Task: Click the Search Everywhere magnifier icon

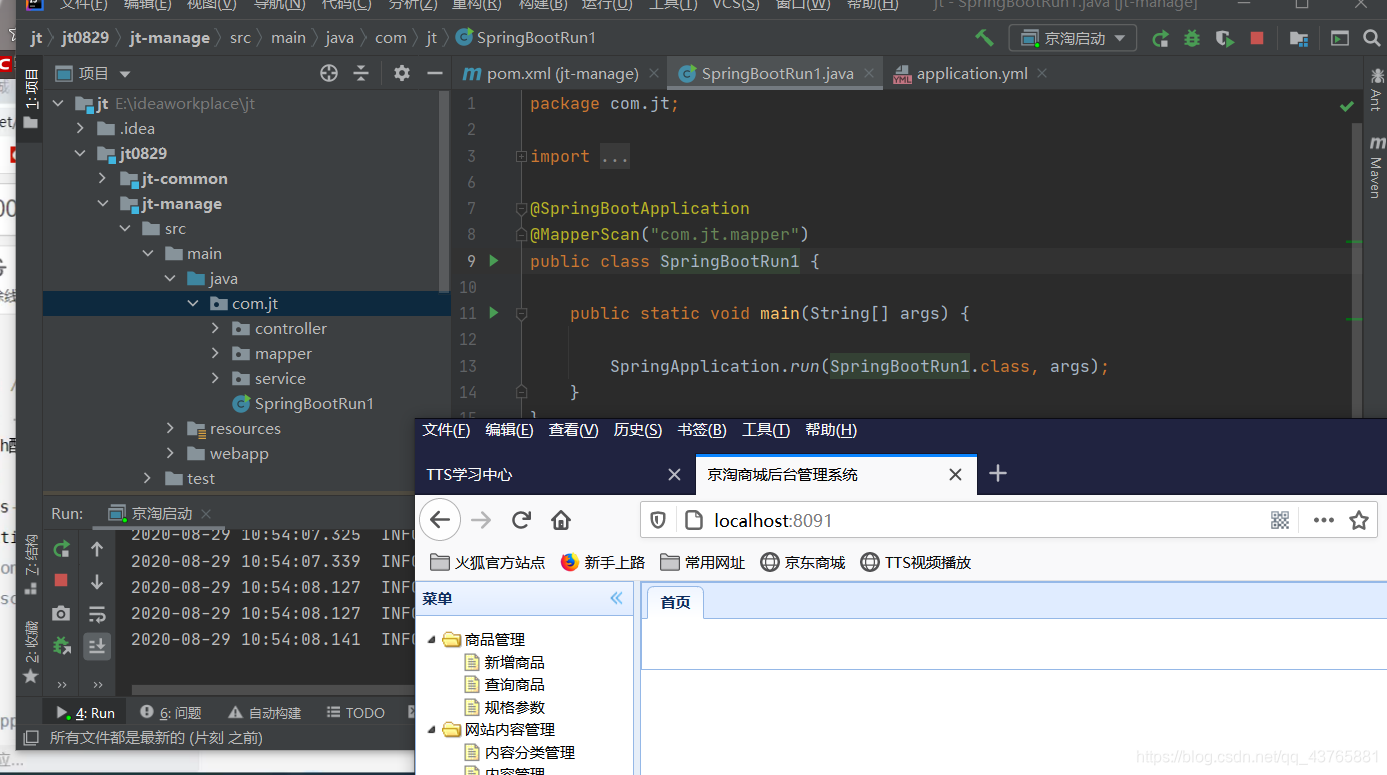Action: coord(1370,38)
